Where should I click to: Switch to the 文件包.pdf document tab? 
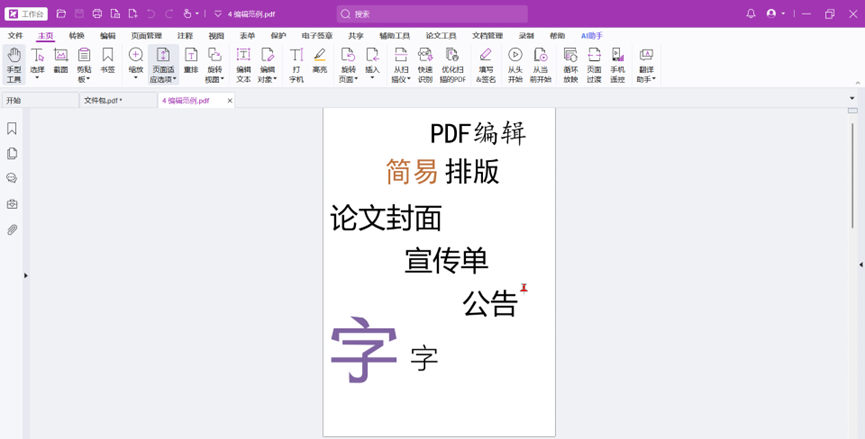coord(102,101)
